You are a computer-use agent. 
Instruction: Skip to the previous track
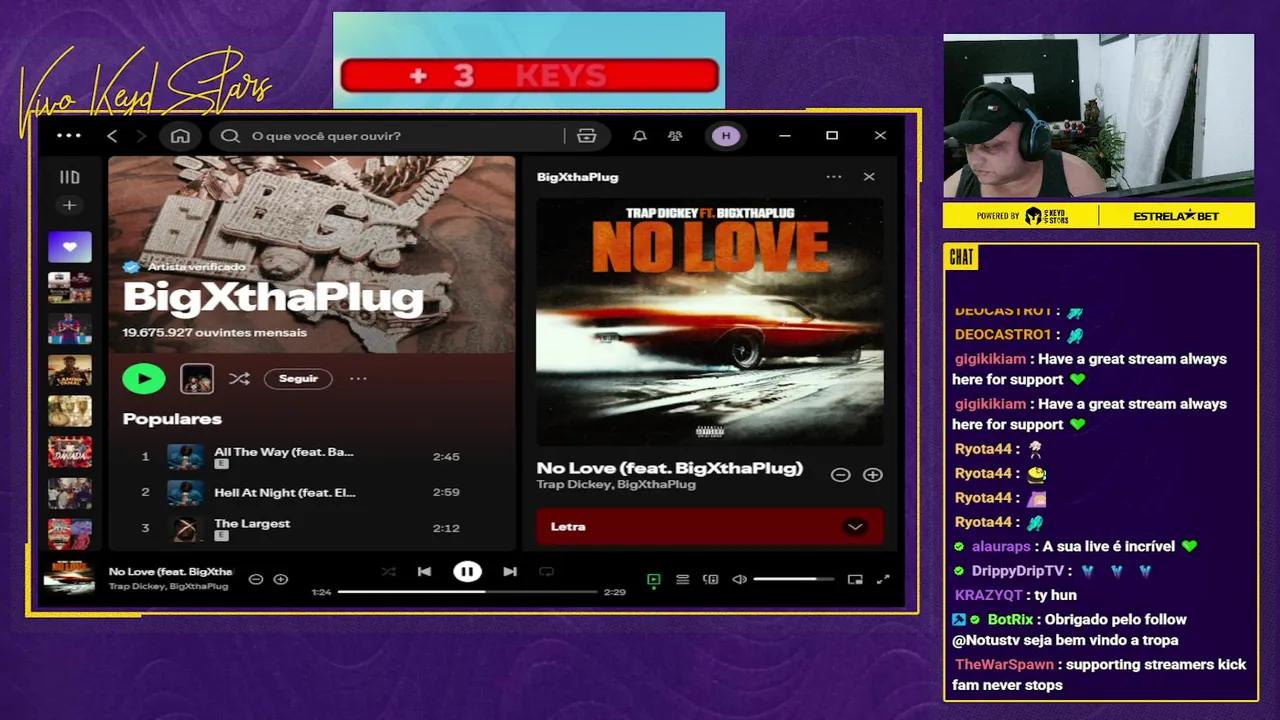(x=424, y=572)
